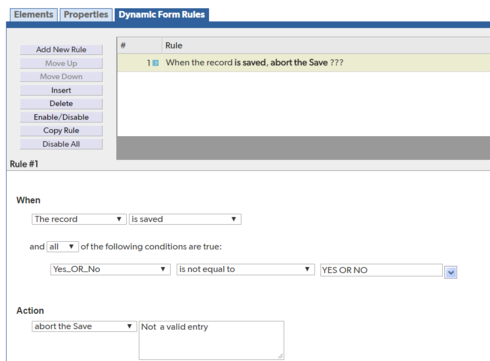
Task: Click the blue arrow button beside the value field
Action: (x=450, y=272)
